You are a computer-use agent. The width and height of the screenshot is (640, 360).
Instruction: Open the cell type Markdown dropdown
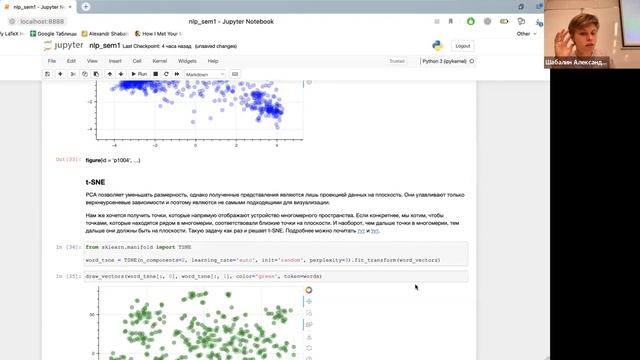204,75
